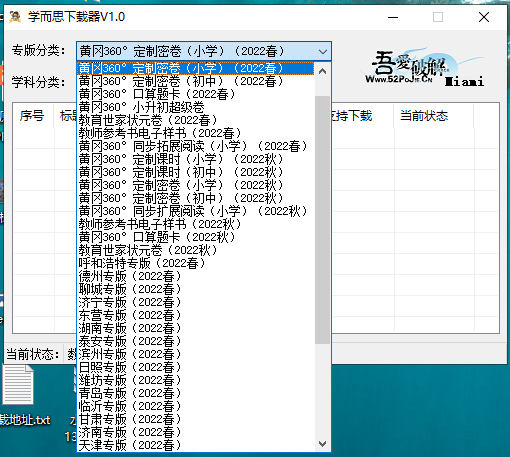Choose 德州专版（2022春）

tap(196, 276)
